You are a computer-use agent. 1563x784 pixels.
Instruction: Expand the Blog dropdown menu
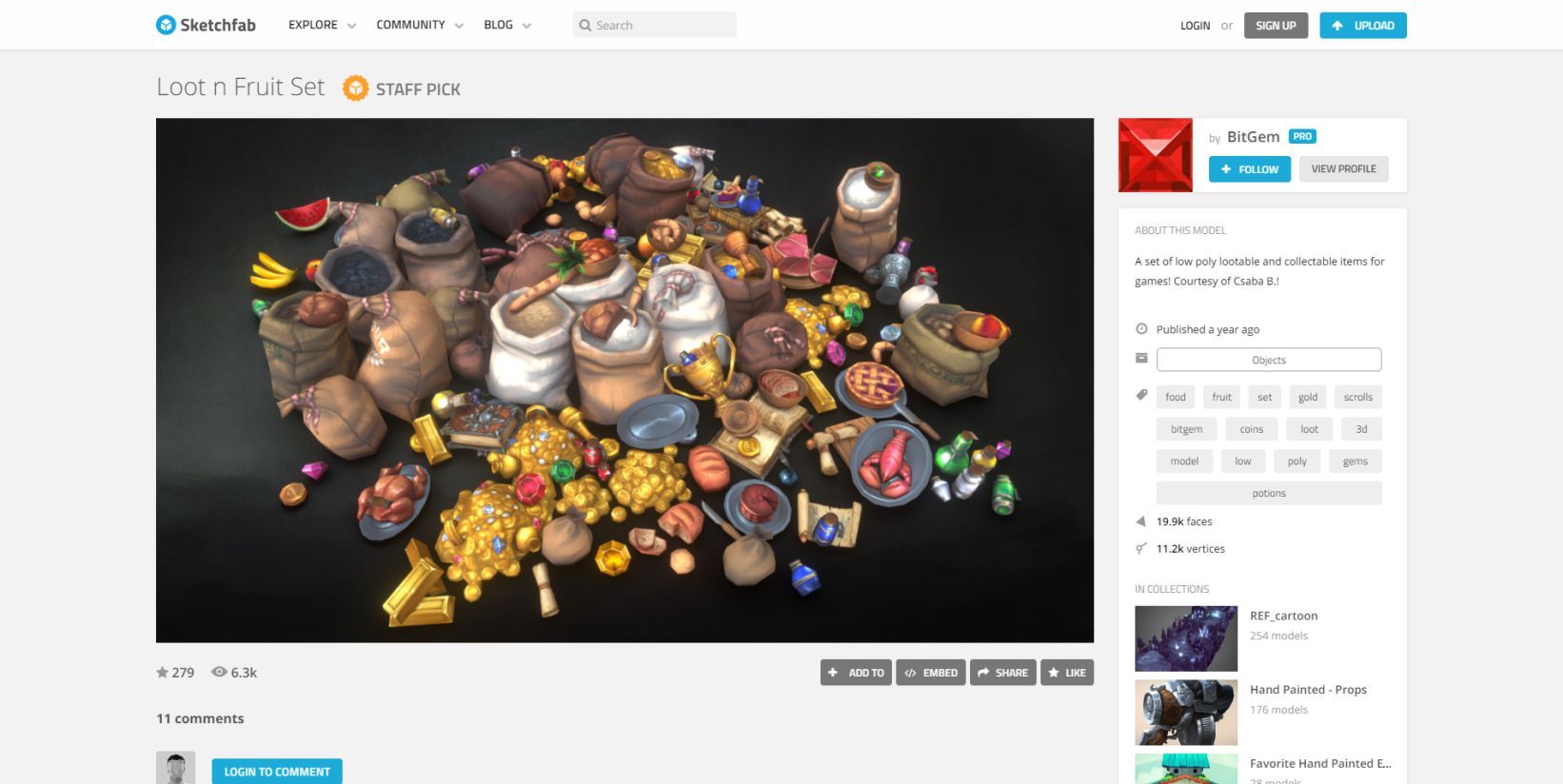(506, 25)
